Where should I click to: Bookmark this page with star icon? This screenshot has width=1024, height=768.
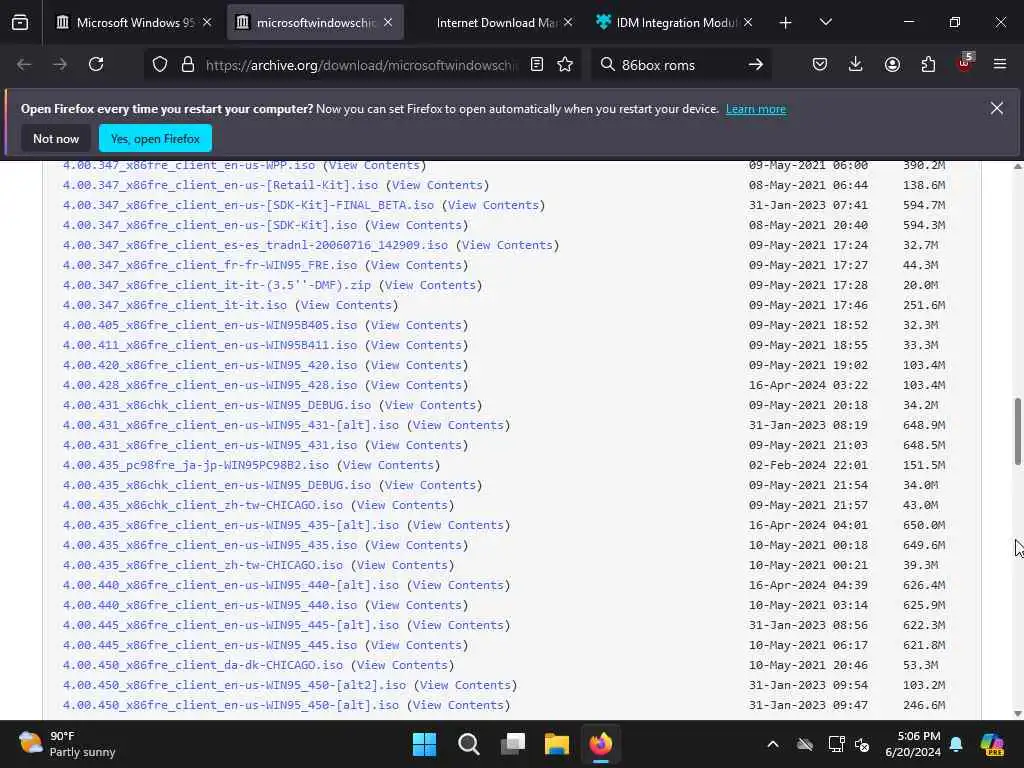[x=565, y=64]
